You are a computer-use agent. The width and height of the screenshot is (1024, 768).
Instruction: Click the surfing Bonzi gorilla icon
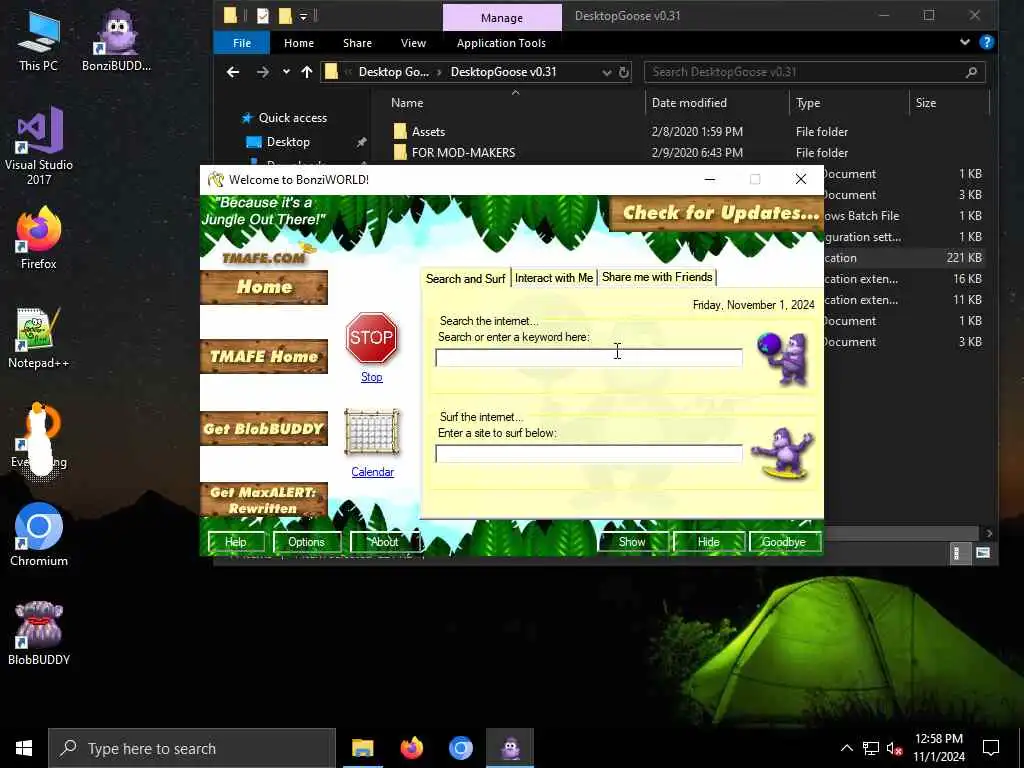[x=782, y=453]
